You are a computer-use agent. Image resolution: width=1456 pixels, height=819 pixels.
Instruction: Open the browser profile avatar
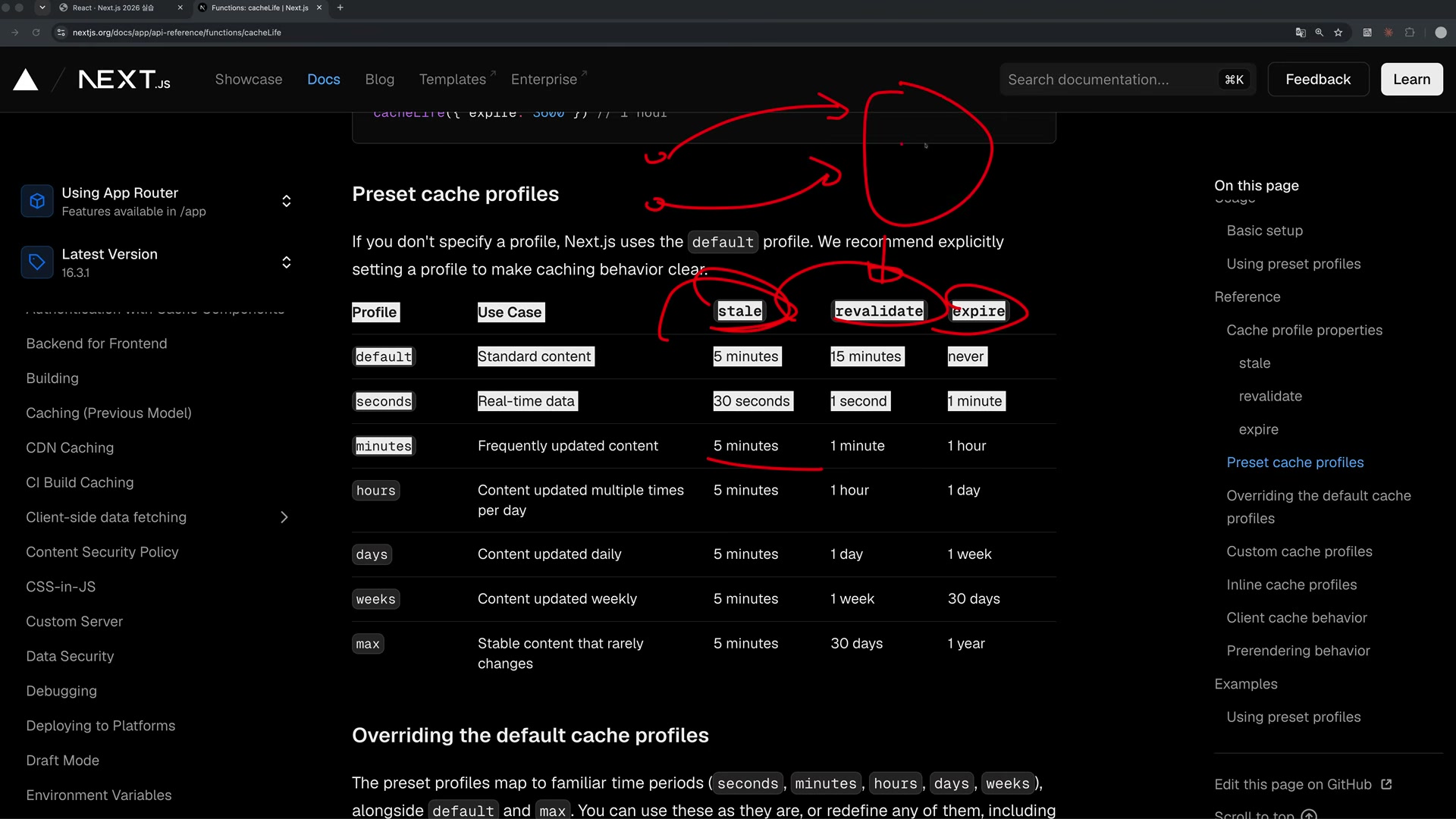[1441, 33]
